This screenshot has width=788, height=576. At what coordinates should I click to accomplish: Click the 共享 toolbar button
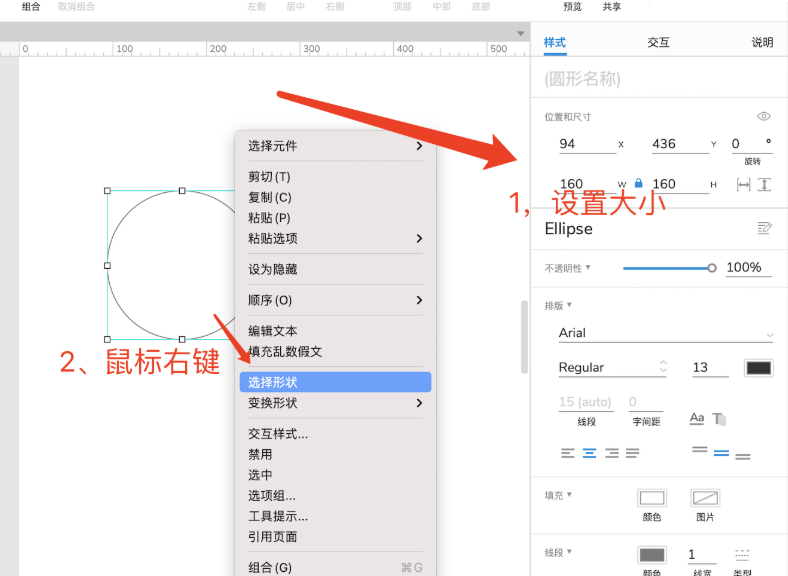[612, 7]
